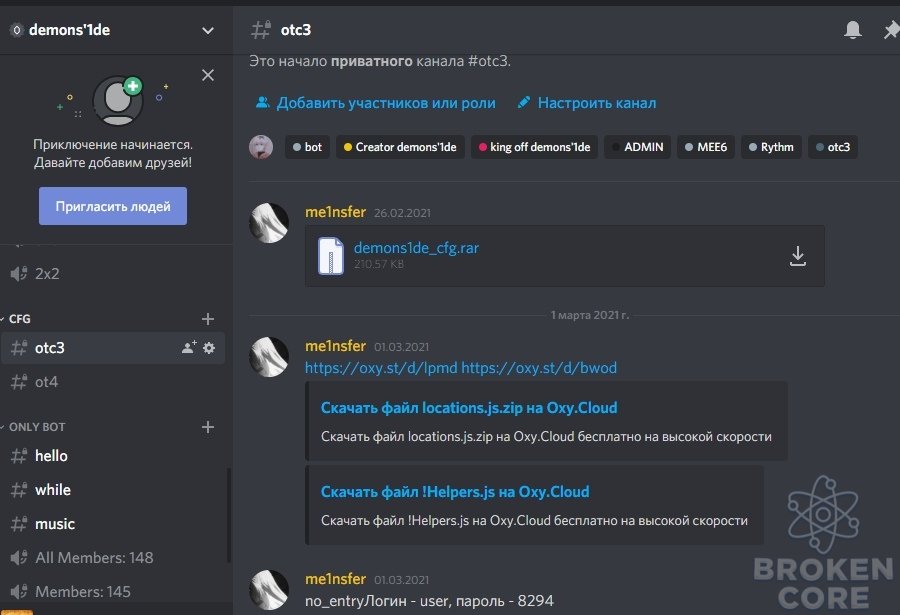Viewport: 900px width, 615px height.
Task: Click the Пригласить людей button
Action: (113, 206)
